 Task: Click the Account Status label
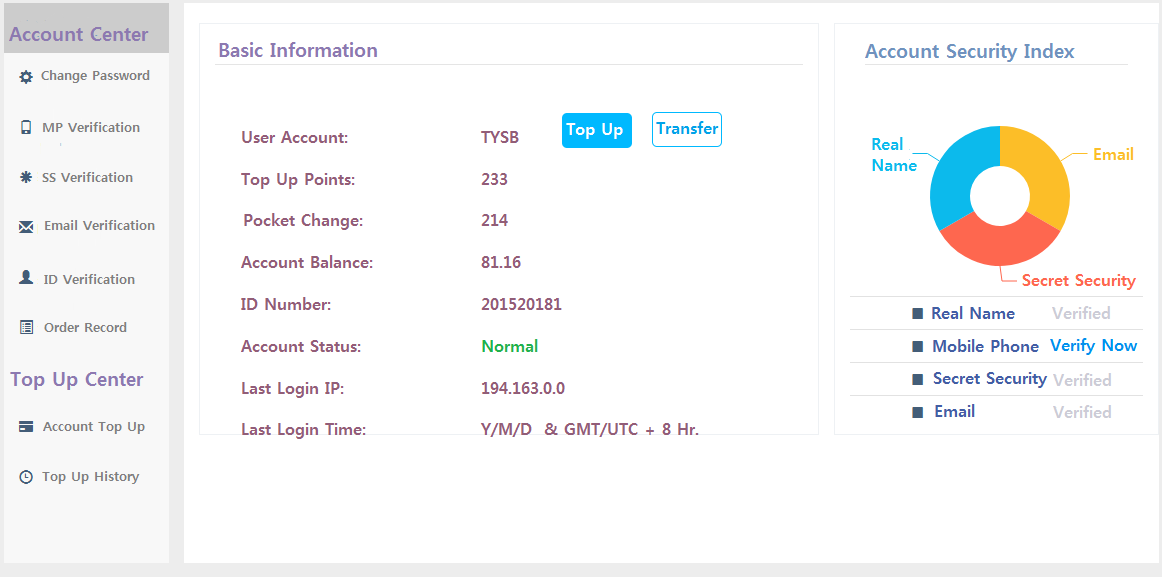pyautogui.click(x=301, y=346)
